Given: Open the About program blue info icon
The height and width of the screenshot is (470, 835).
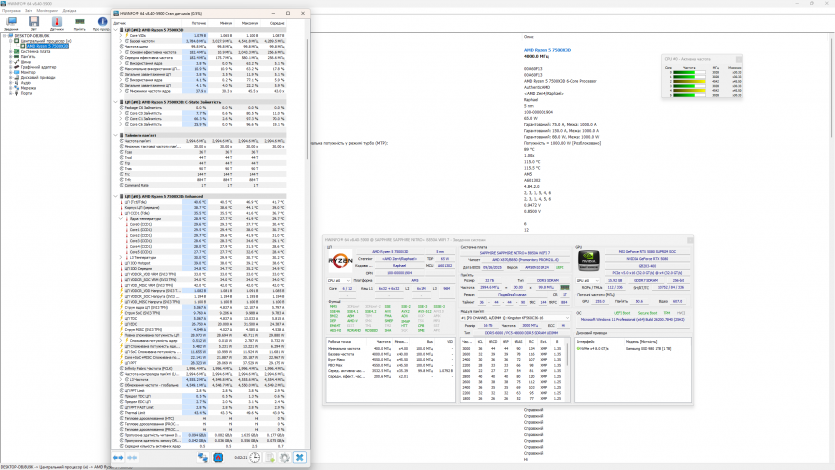Looking at the screenshot, I should (x=103, y=22).
